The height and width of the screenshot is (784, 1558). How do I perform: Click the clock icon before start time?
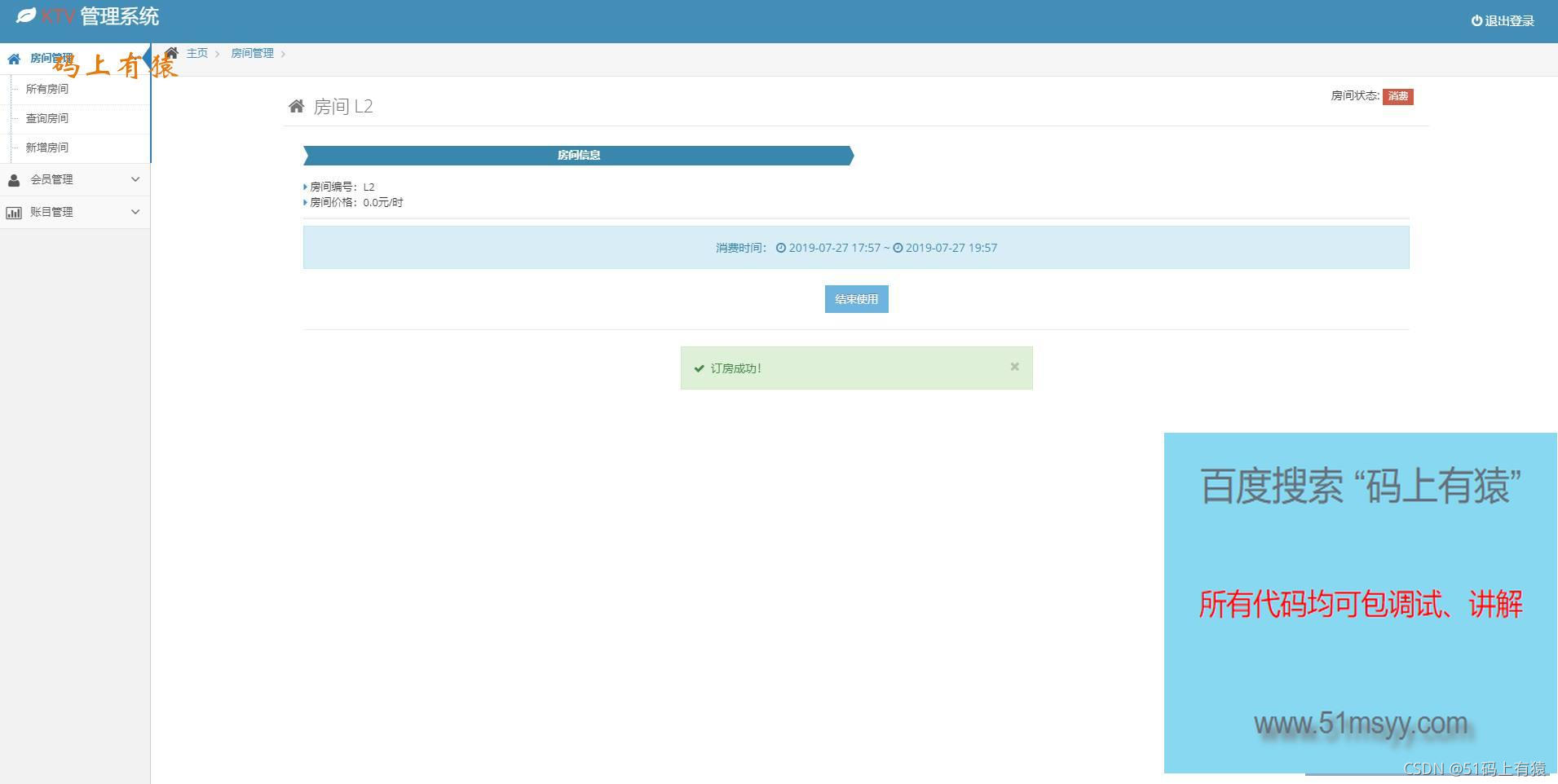coord(781,248)
